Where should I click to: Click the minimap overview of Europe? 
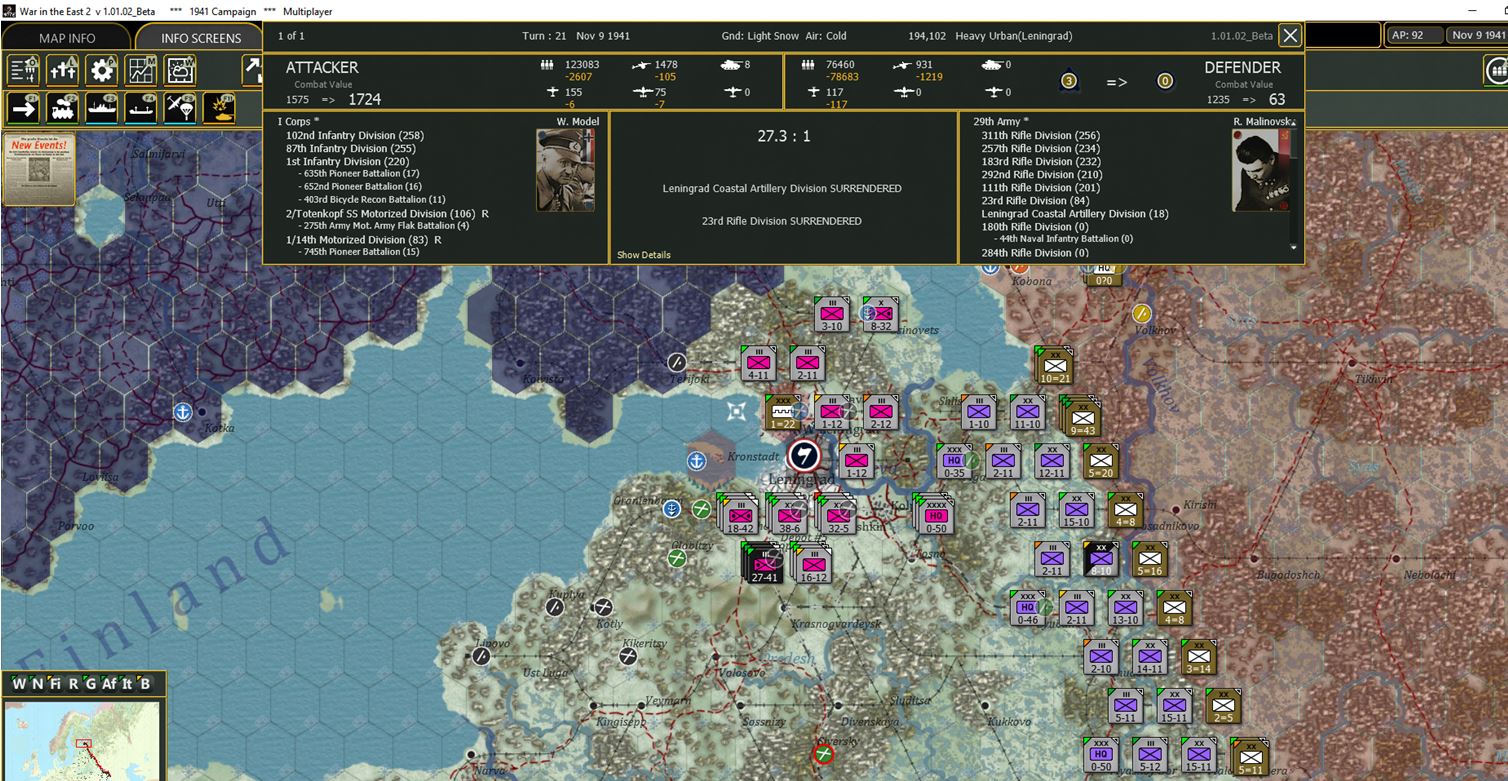[x=82, y=741]
